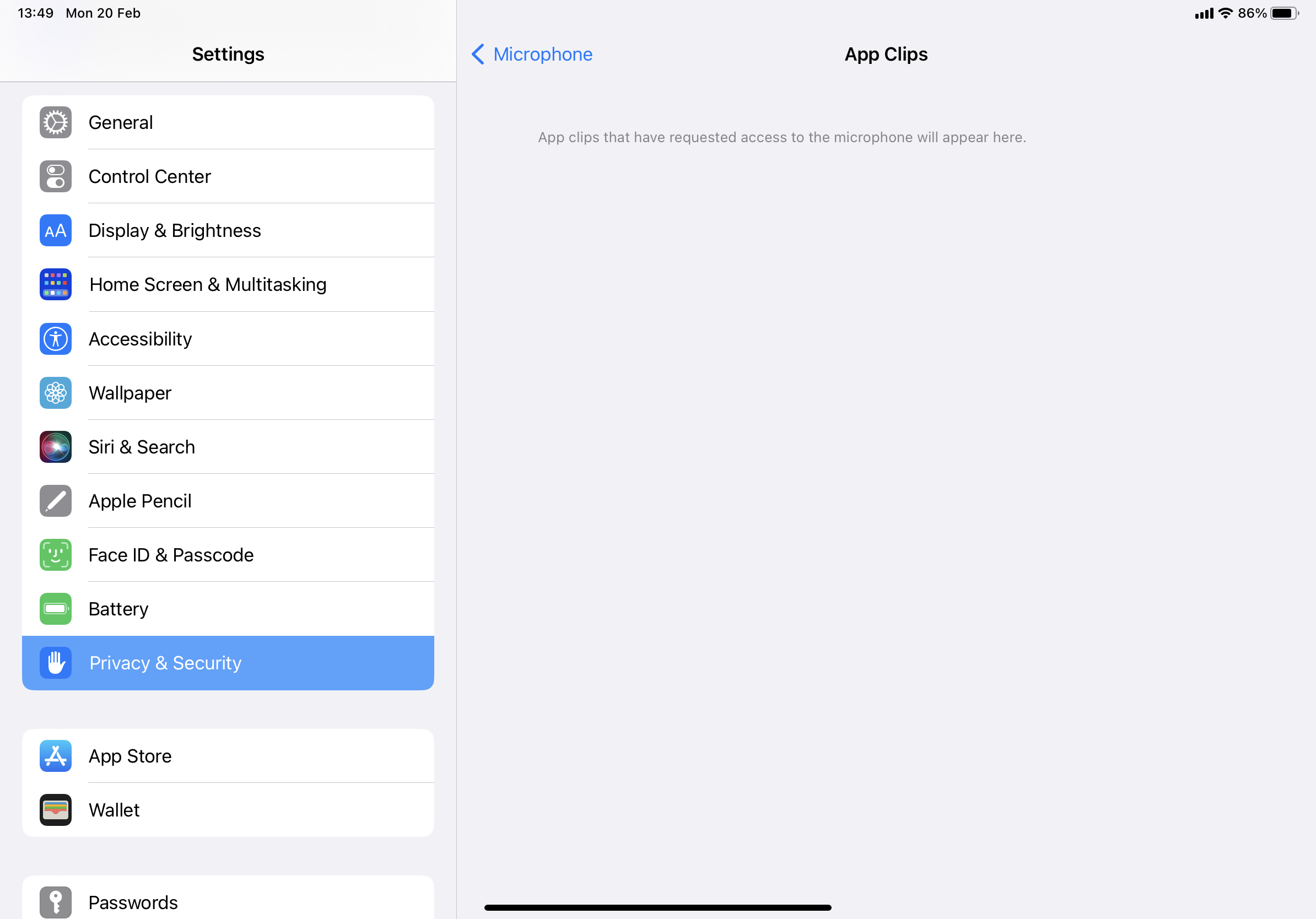Image resolution: width=1316 pixels, height=919 pixels.
Task: Tap the Microphone back link
Action: (x=542, y=55)
